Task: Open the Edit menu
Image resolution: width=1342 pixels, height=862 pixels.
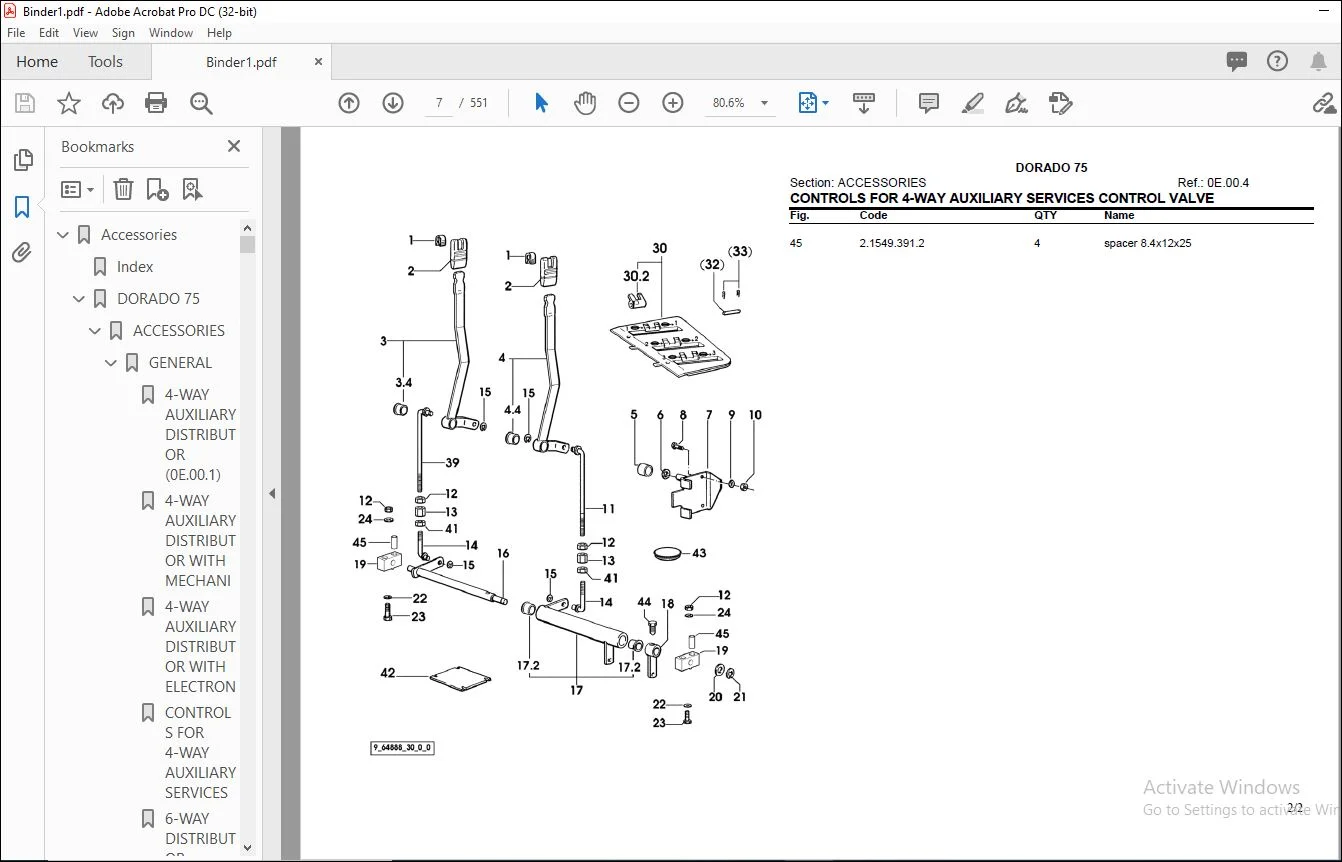Action: click(x=49, y=33)
